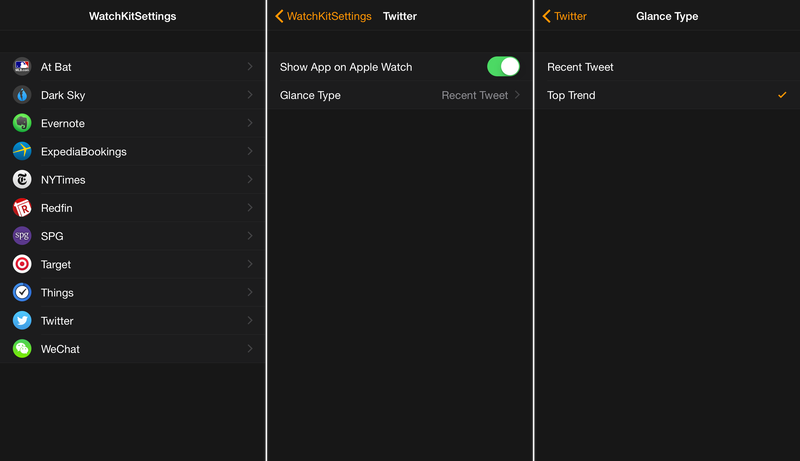Viewport: 800px width, 461px height.
Task: Open the Redfin settings label
Action: coord(57,208)
